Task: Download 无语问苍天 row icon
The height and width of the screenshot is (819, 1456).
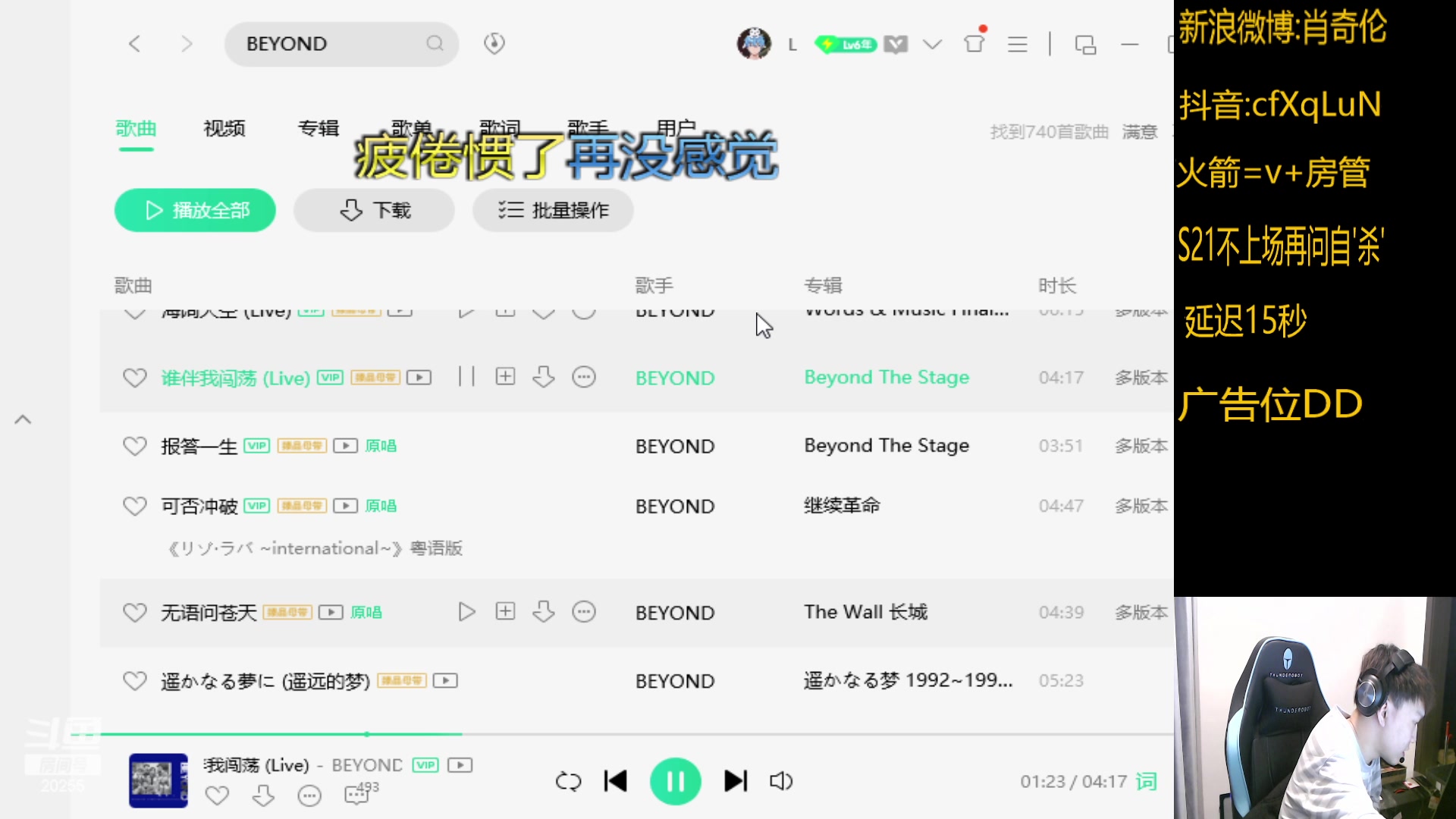Action: click(x=544, y=611)
